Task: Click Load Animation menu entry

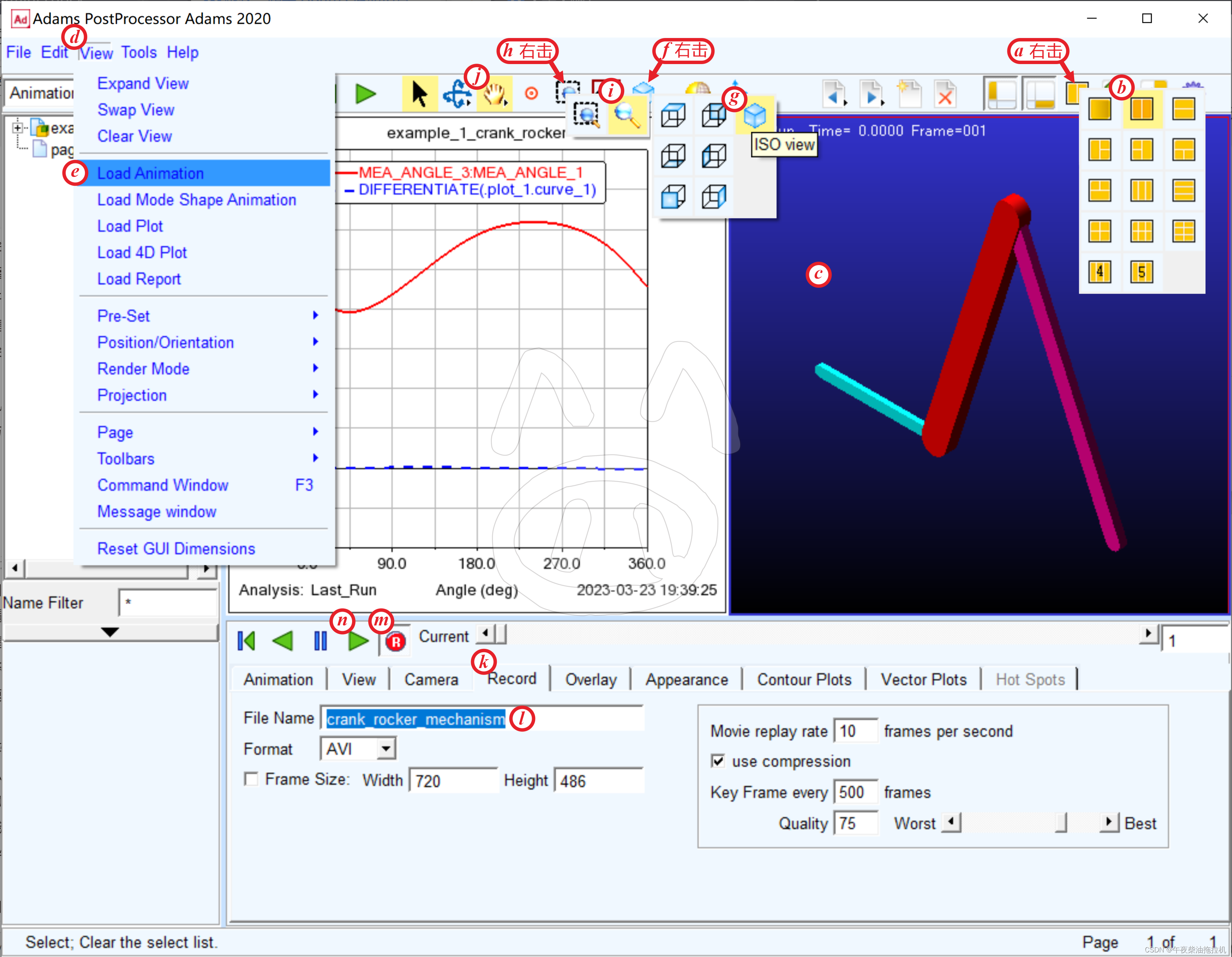Action: click(x=150, y=173)
